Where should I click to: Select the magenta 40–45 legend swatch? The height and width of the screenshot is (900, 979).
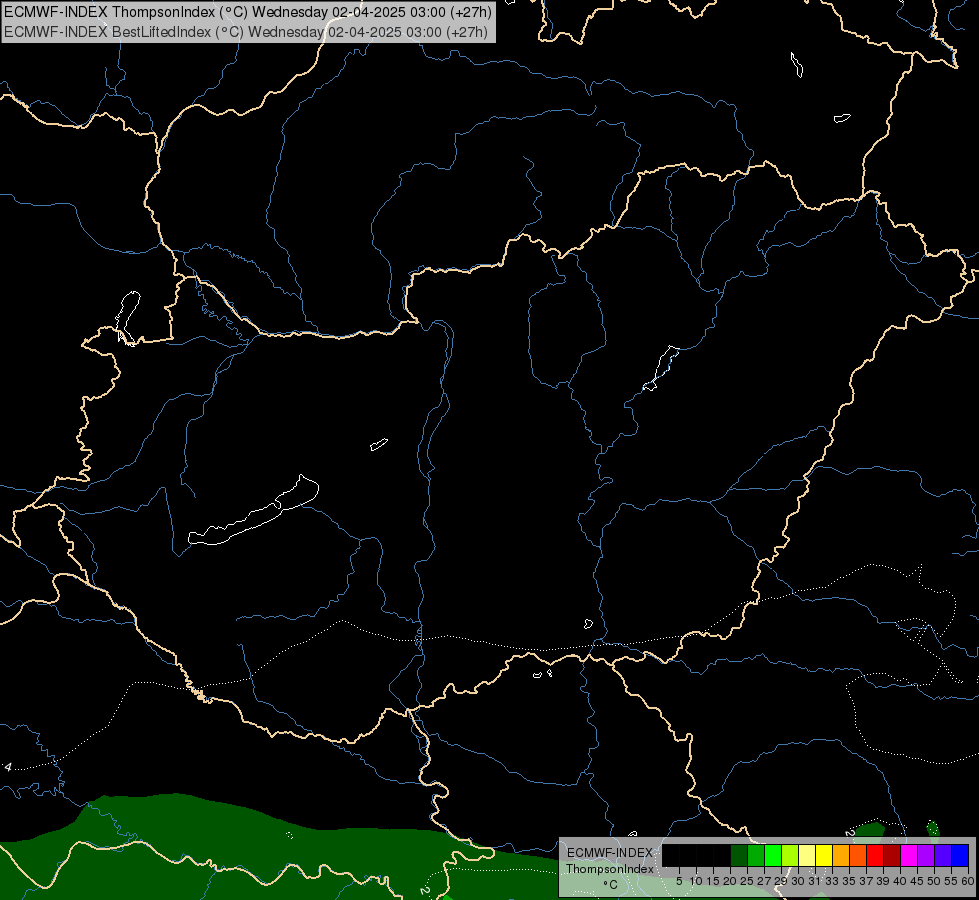point(909,855)
